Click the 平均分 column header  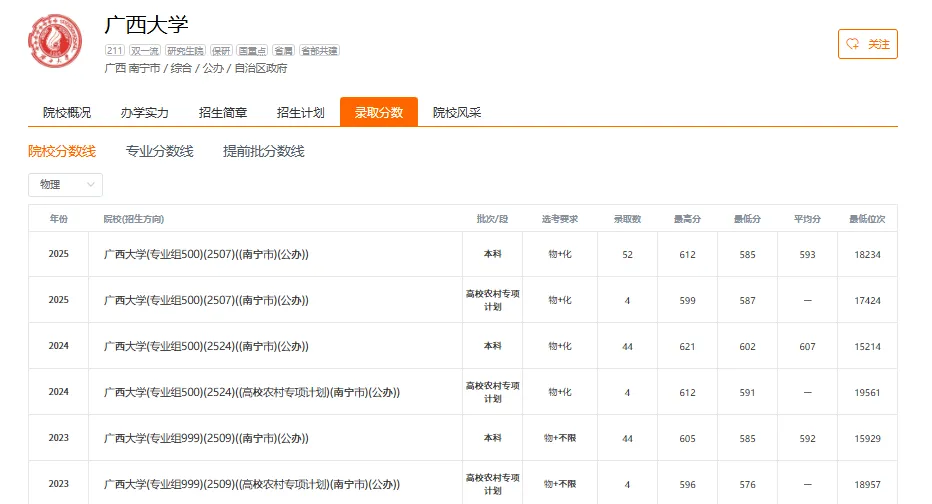807,219
